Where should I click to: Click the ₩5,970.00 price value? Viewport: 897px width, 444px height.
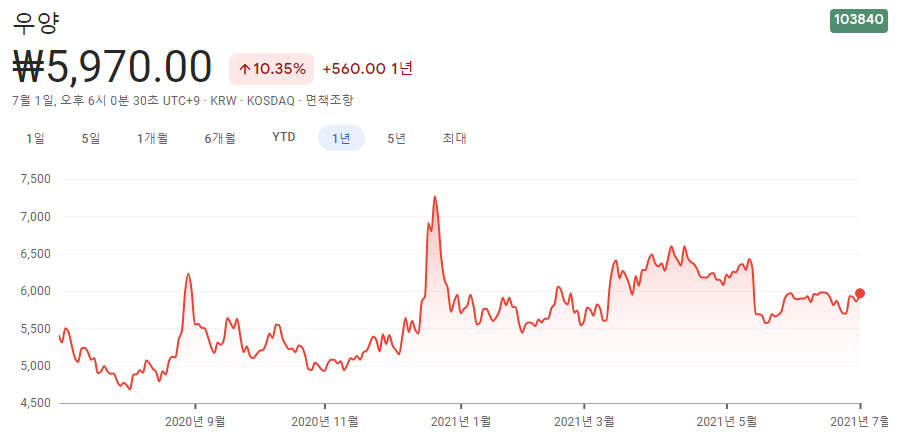click(x=113, y=68)
